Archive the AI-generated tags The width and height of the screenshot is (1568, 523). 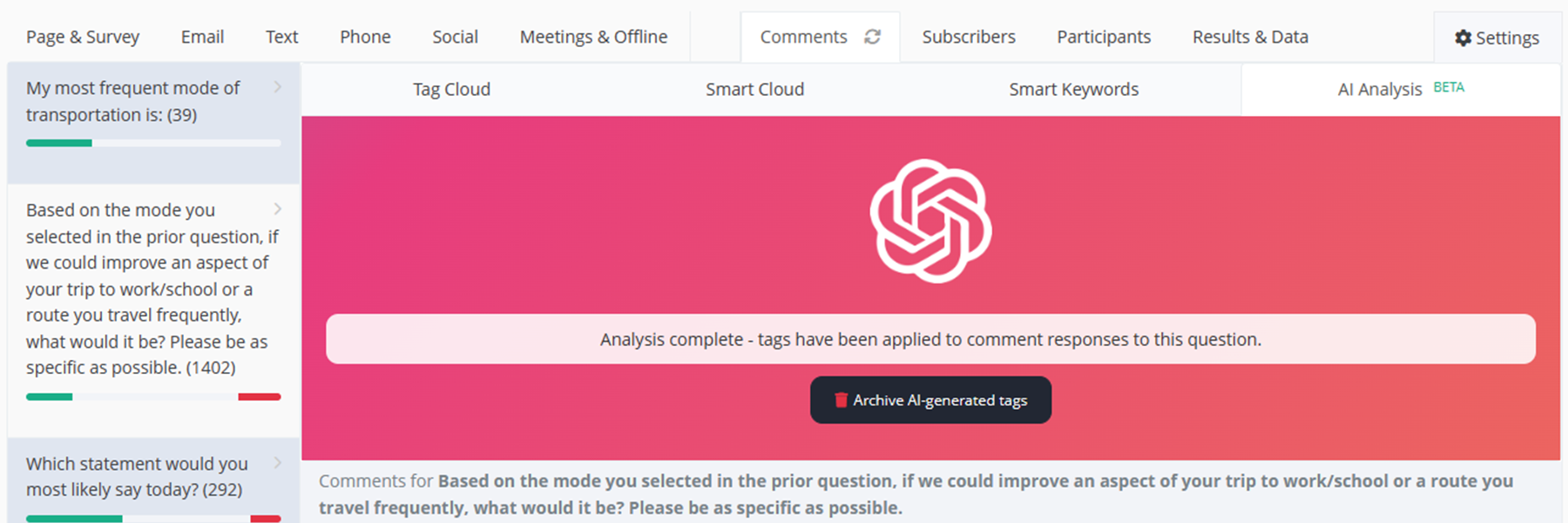point(929,399)
